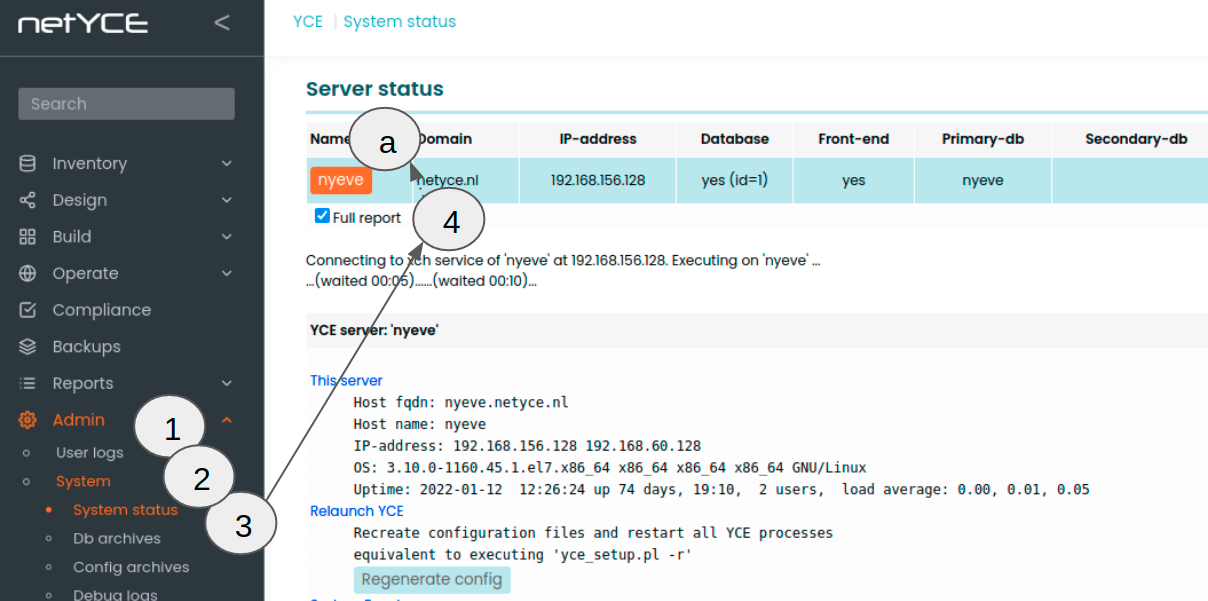
Task: Click the 192.168.156.128 table cell
Action: [x=598, y=181]
